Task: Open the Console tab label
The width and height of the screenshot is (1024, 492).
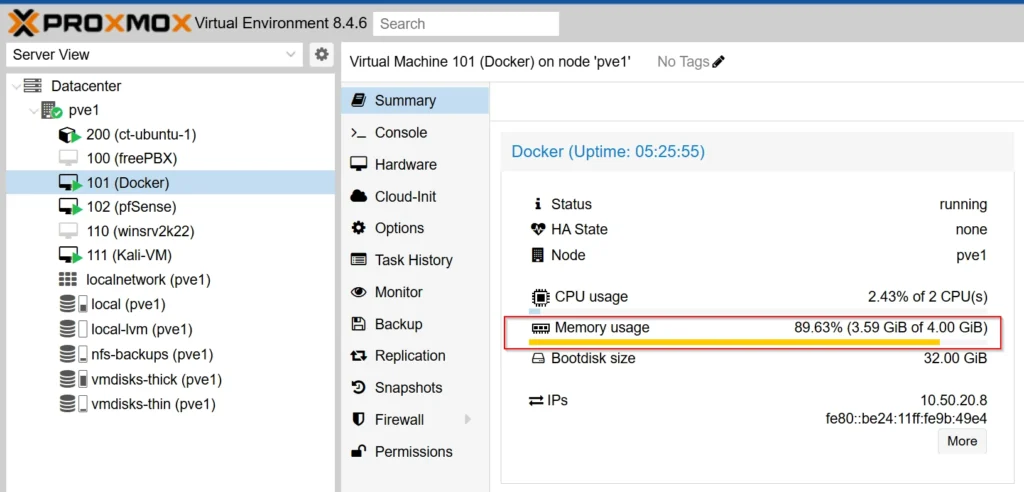Action: pos(400,133)
